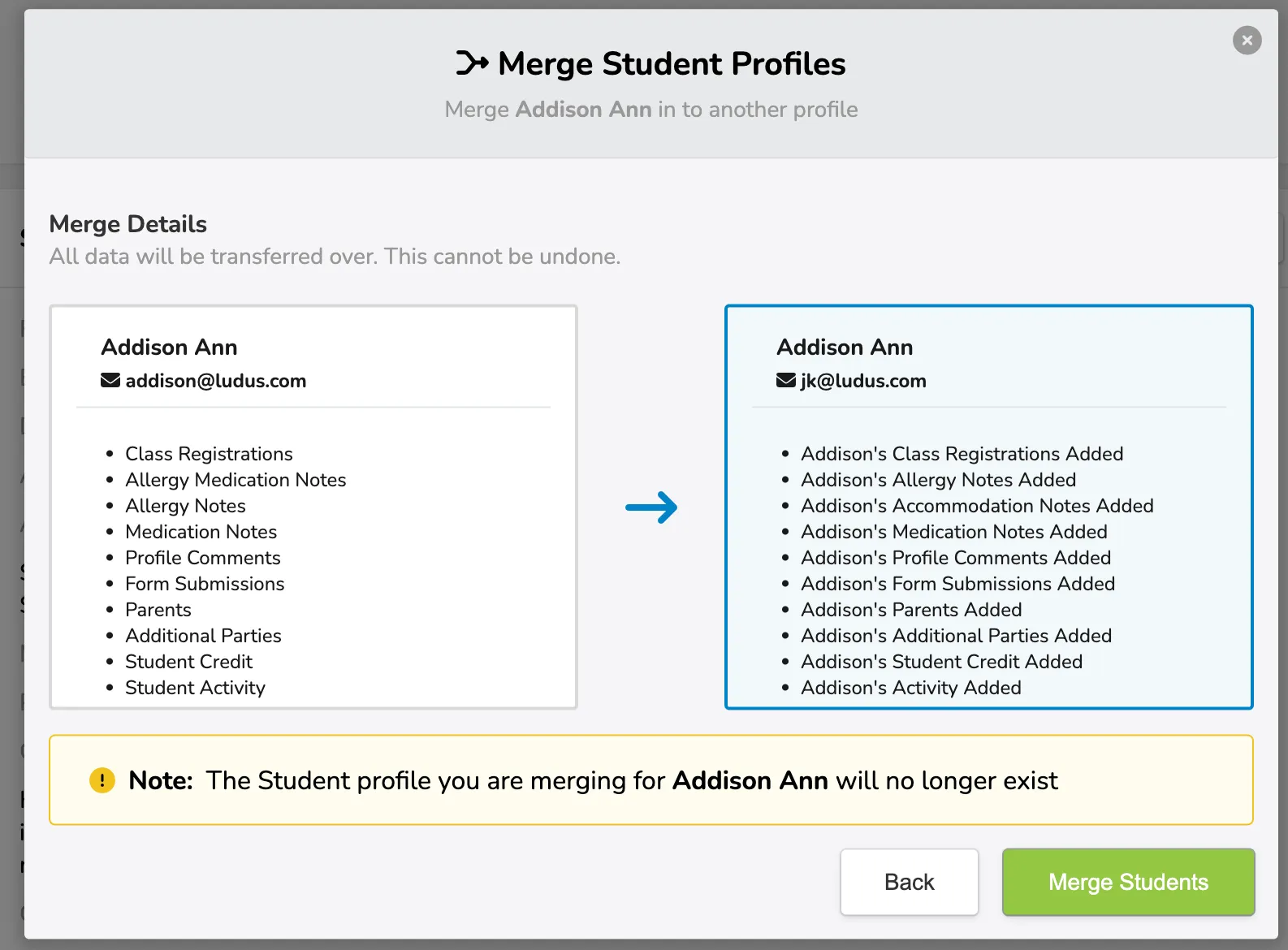Select the addison@ludus.com email text

tap(216, 381)
